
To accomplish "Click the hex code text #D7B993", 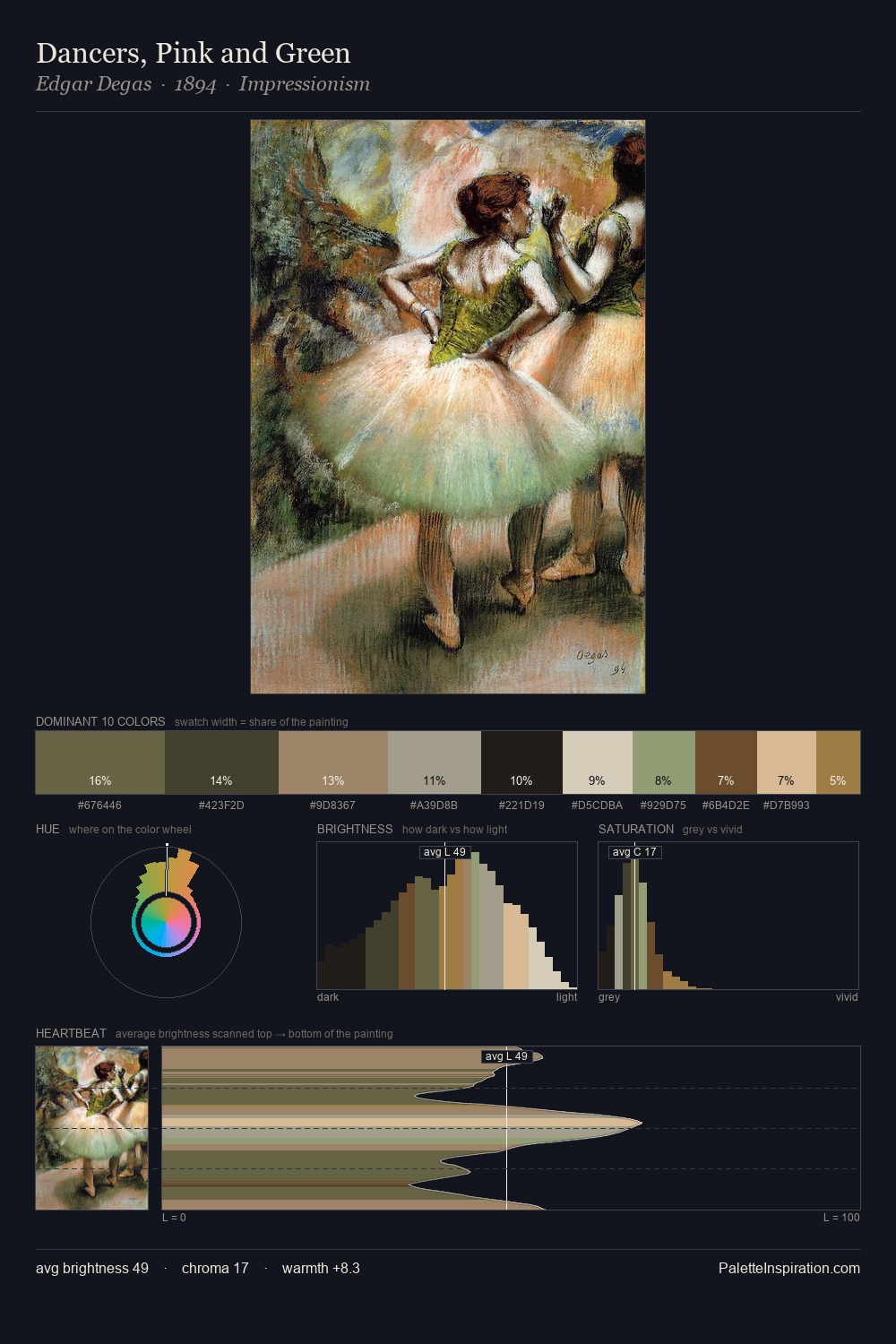I will (x=786, y=806).
